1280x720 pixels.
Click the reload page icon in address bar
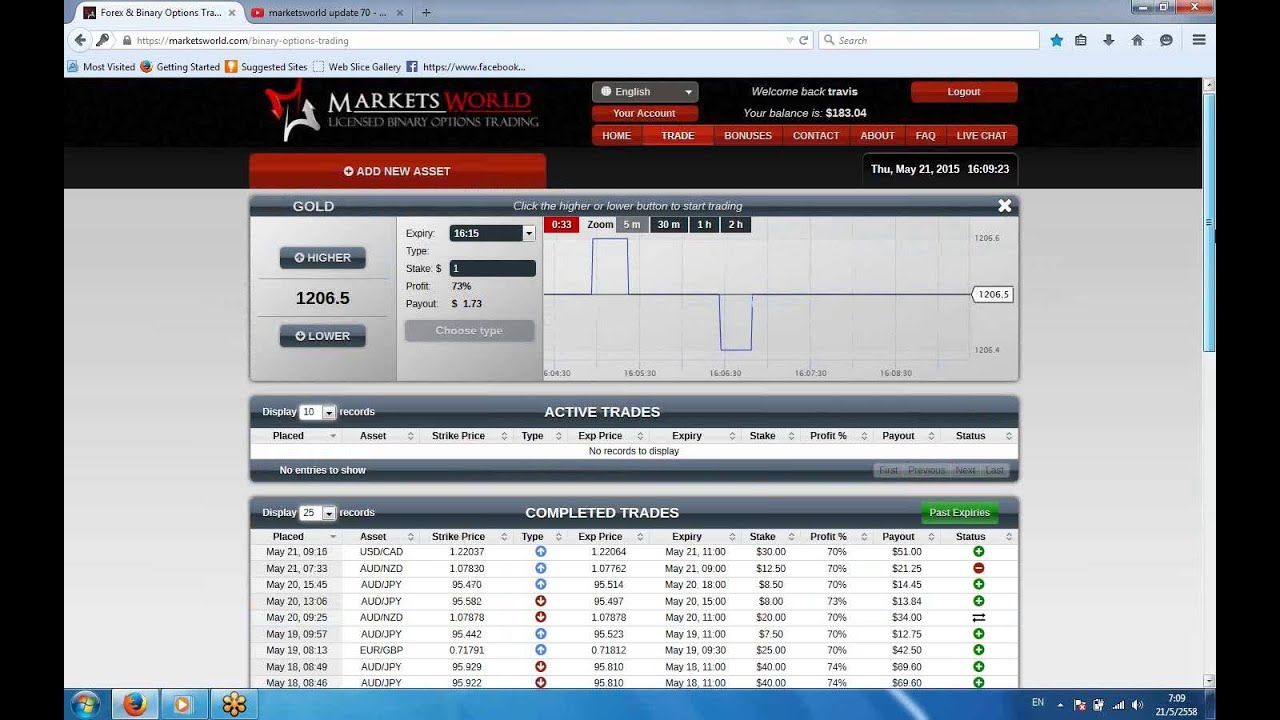click(x=803, y=41)
